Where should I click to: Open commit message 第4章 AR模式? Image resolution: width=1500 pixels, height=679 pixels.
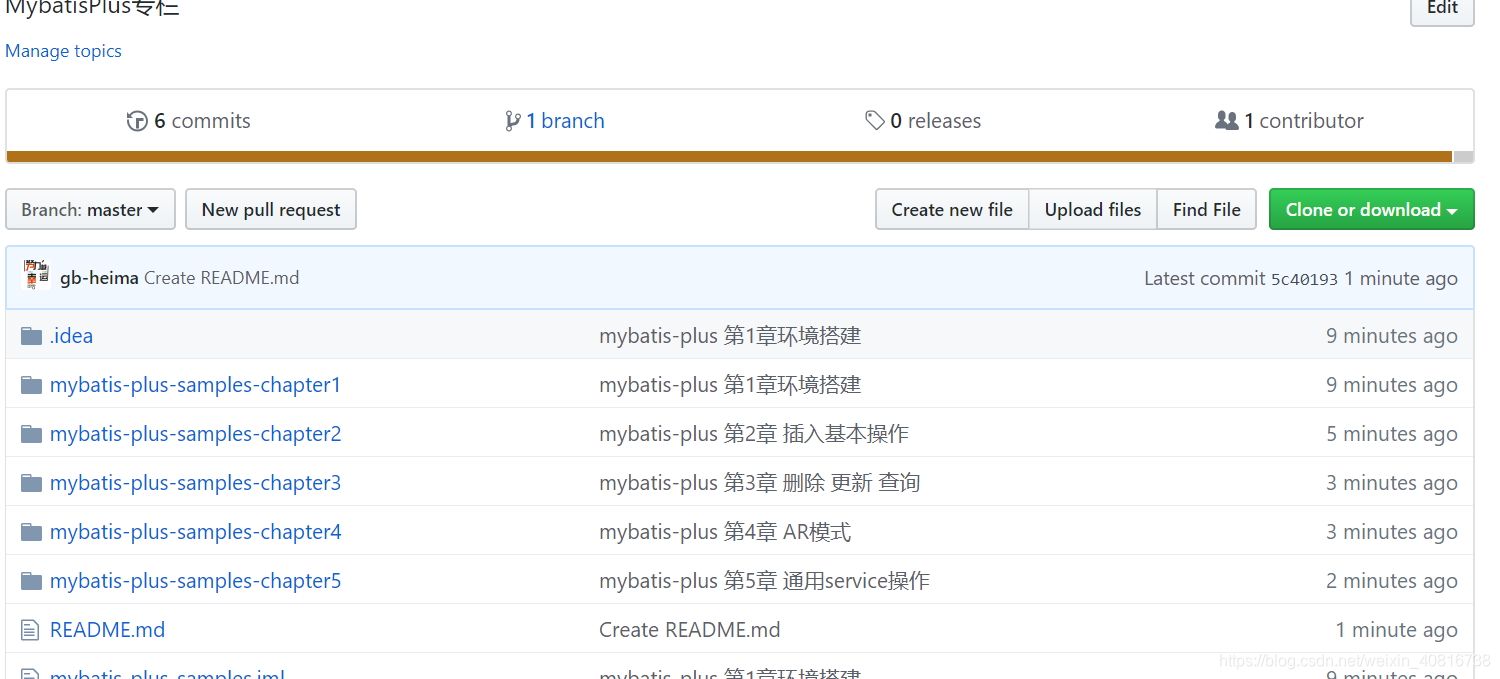click(x=725, y=532)
